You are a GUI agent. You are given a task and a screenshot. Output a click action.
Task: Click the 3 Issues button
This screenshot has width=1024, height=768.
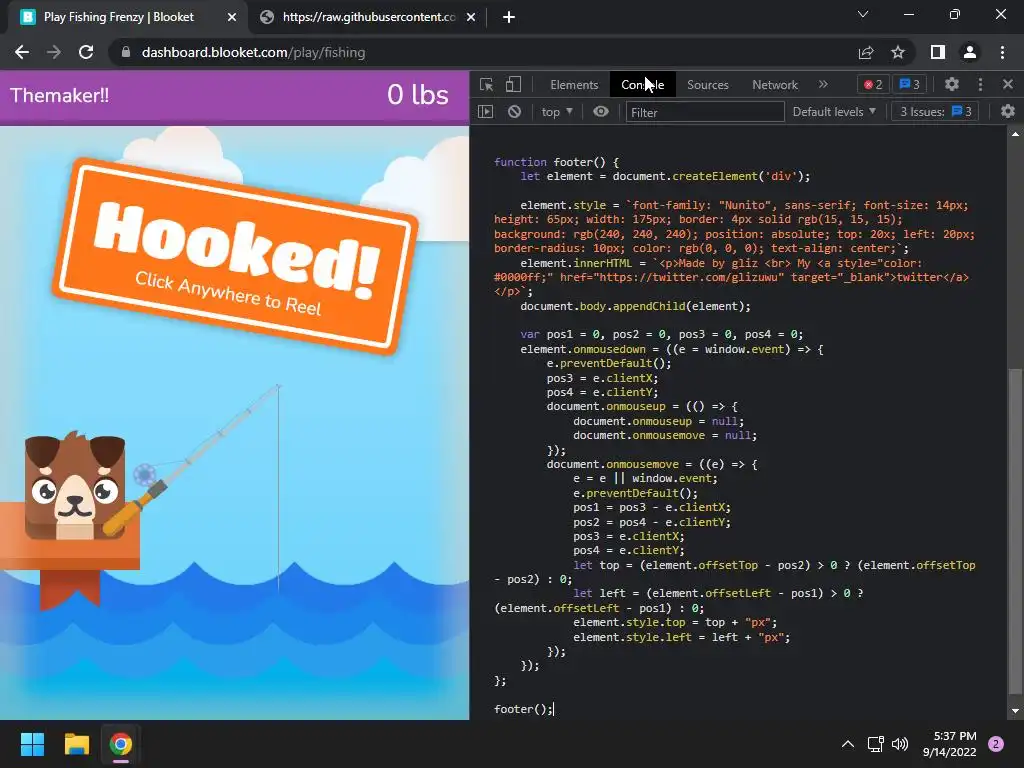click(x=935, y=112)
